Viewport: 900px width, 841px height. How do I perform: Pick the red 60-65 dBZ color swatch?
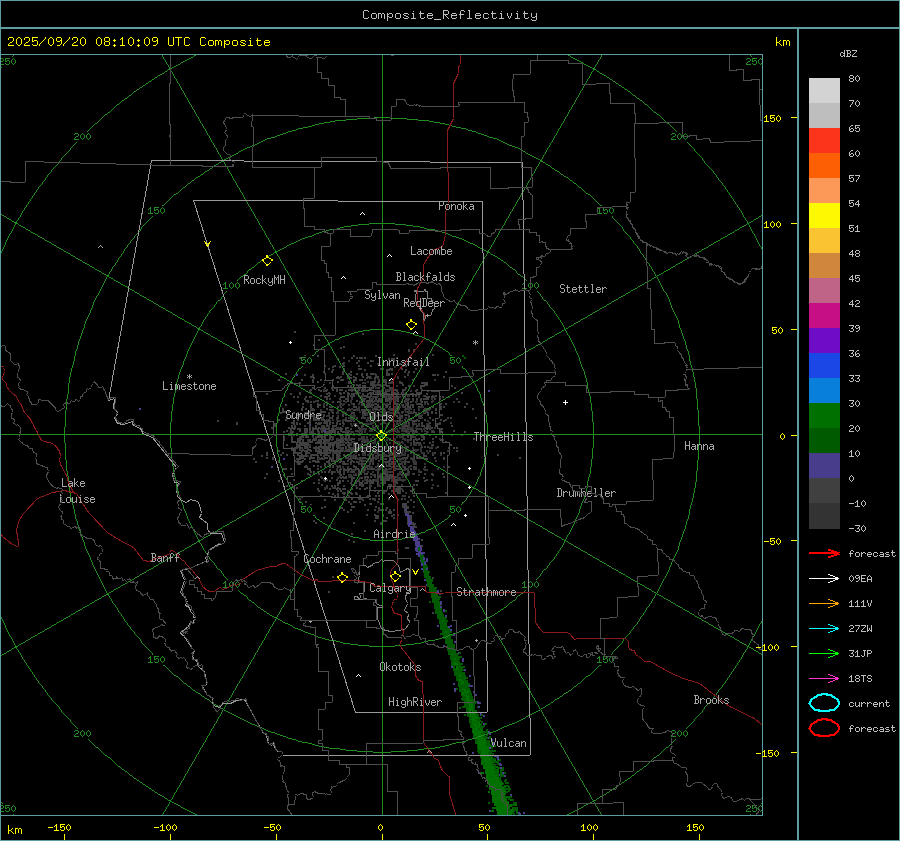click(824, 141)
